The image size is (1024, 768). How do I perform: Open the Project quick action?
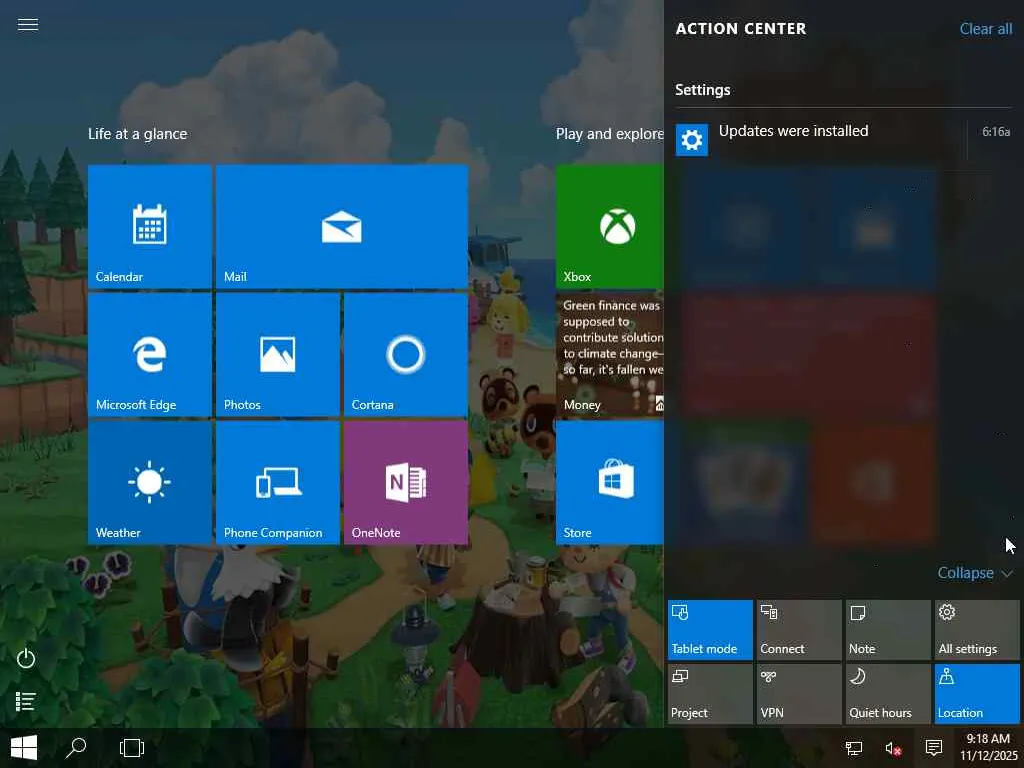pos(710,694)
